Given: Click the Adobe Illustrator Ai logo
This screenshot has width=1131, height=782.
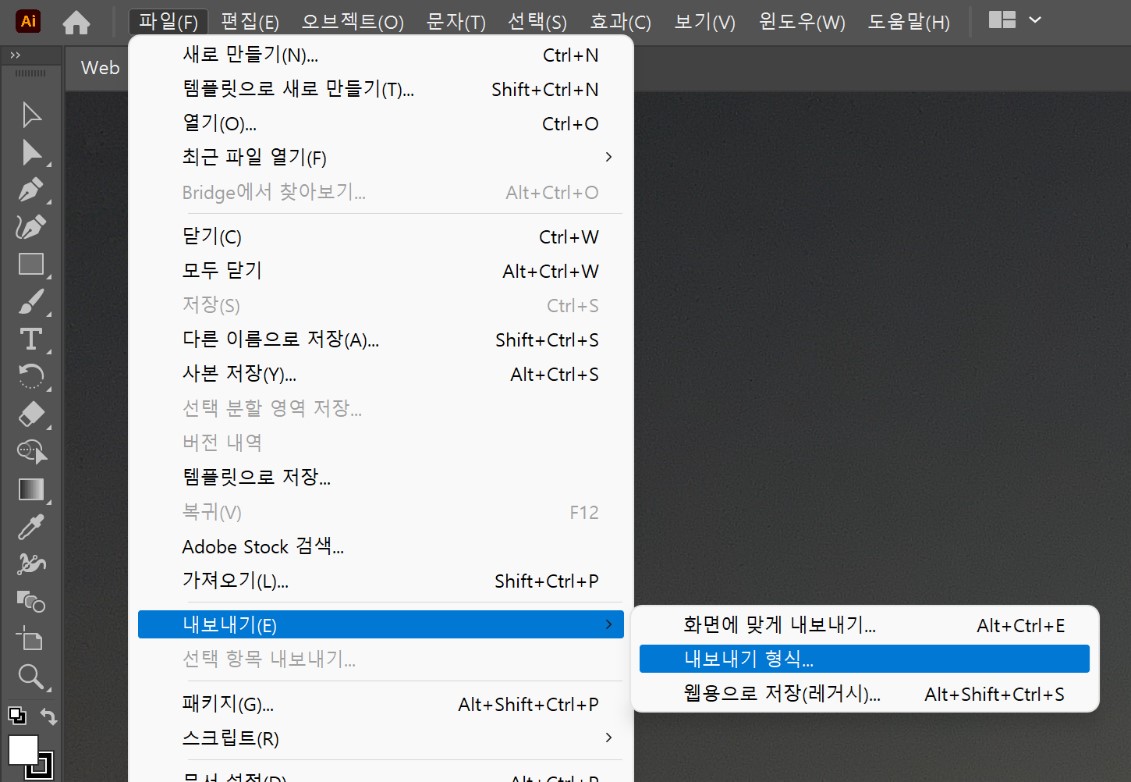Looking at the screenshot, I should pyautogui.click(x=28, y=21).
